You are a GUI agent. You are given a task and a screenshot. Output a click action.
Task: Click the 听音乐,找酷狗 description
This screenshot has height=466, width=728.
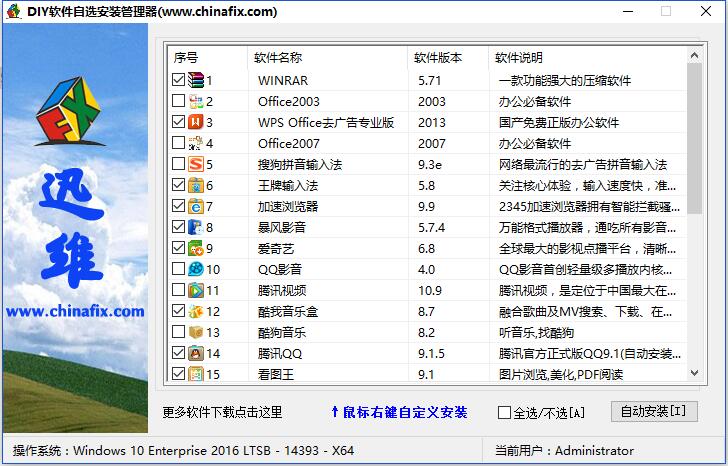(536, 332)
